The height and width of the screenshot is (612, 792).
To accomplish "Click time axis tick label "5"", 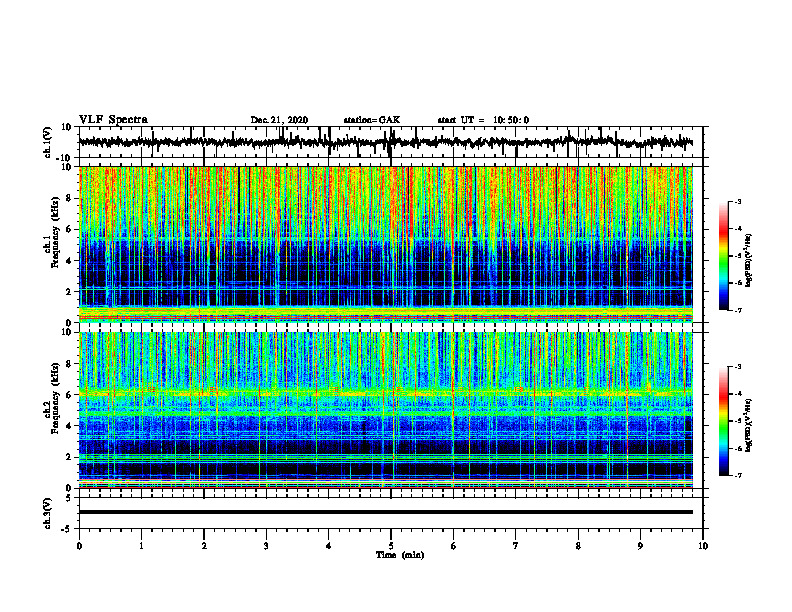I will 391,546.
